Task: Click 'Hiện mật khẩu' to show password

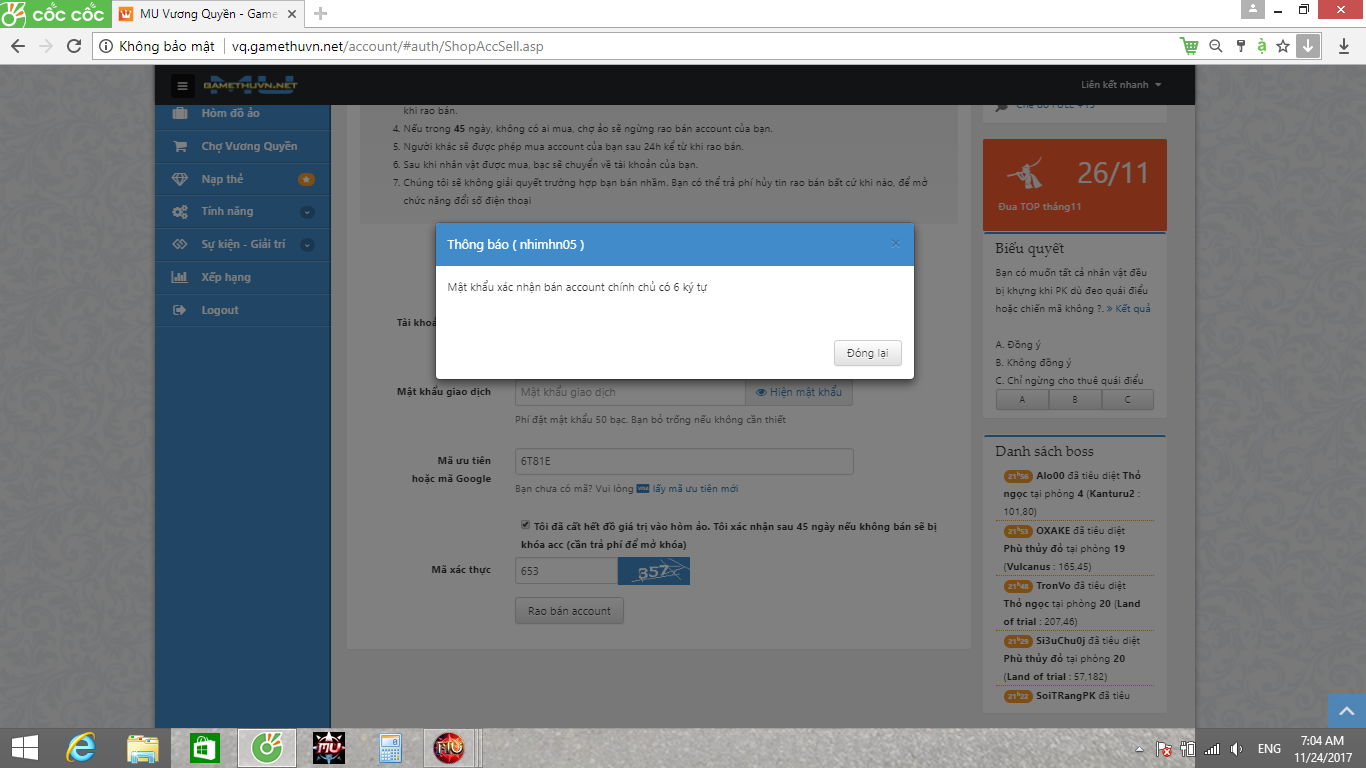Action: pos(799,392)
